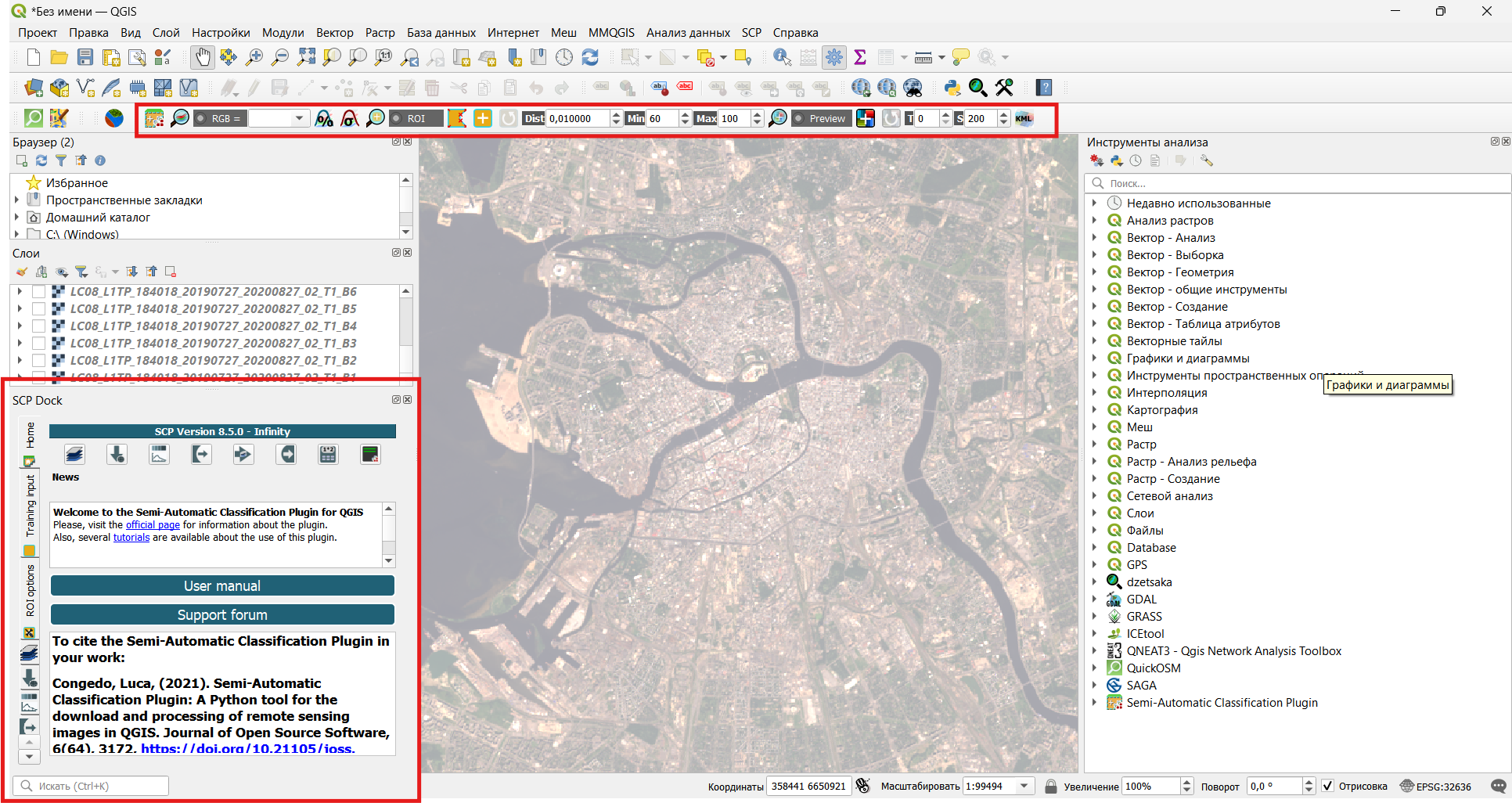Expand the GDAL toolbox group
The image size is (1512, 803).
pyautogui.click(x=1094, y=600)
